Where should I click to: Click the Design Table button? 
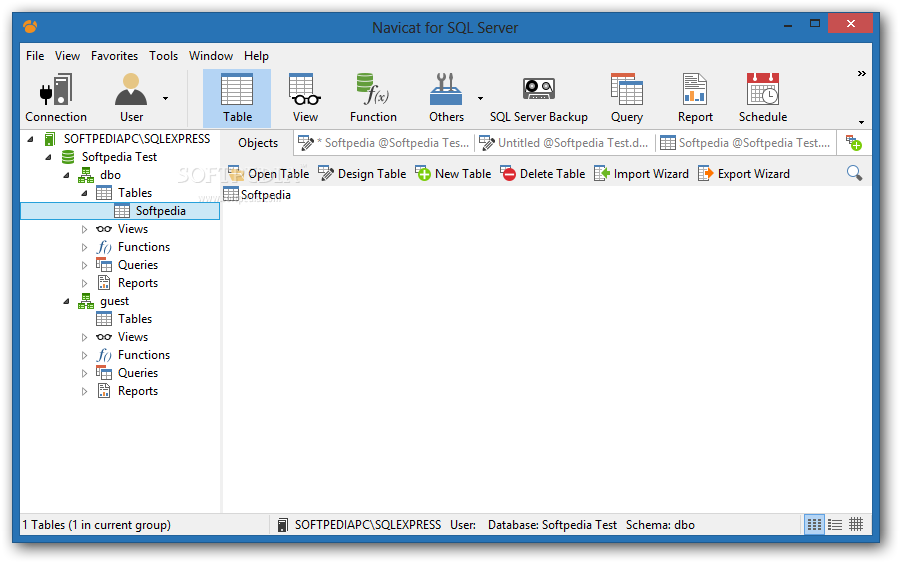coord(362,173)
